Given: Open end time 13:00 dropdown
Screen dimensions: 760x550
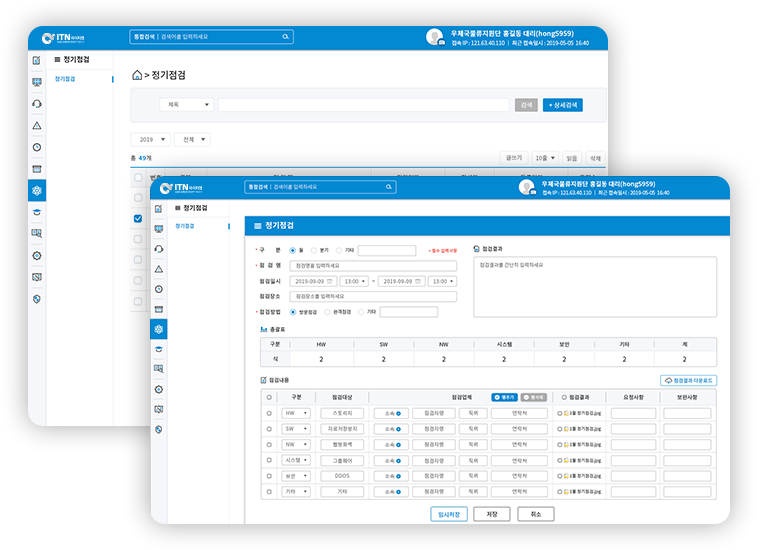Looking at the screenshot, I should click(x=443, y=281).
